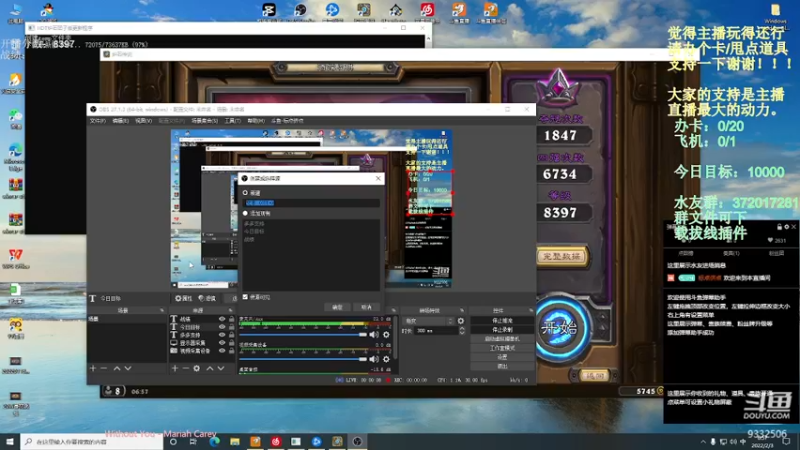Add a new scene with the plus icon

point(93,368)
